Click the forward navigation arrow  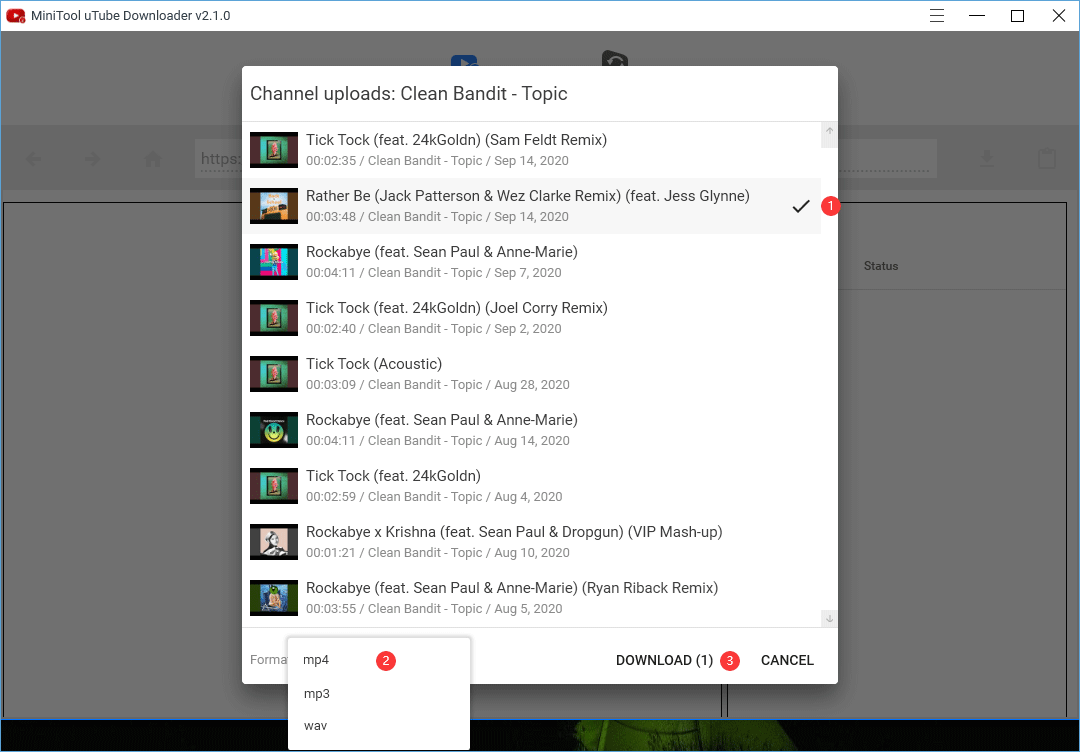click(x=91, y=158)
